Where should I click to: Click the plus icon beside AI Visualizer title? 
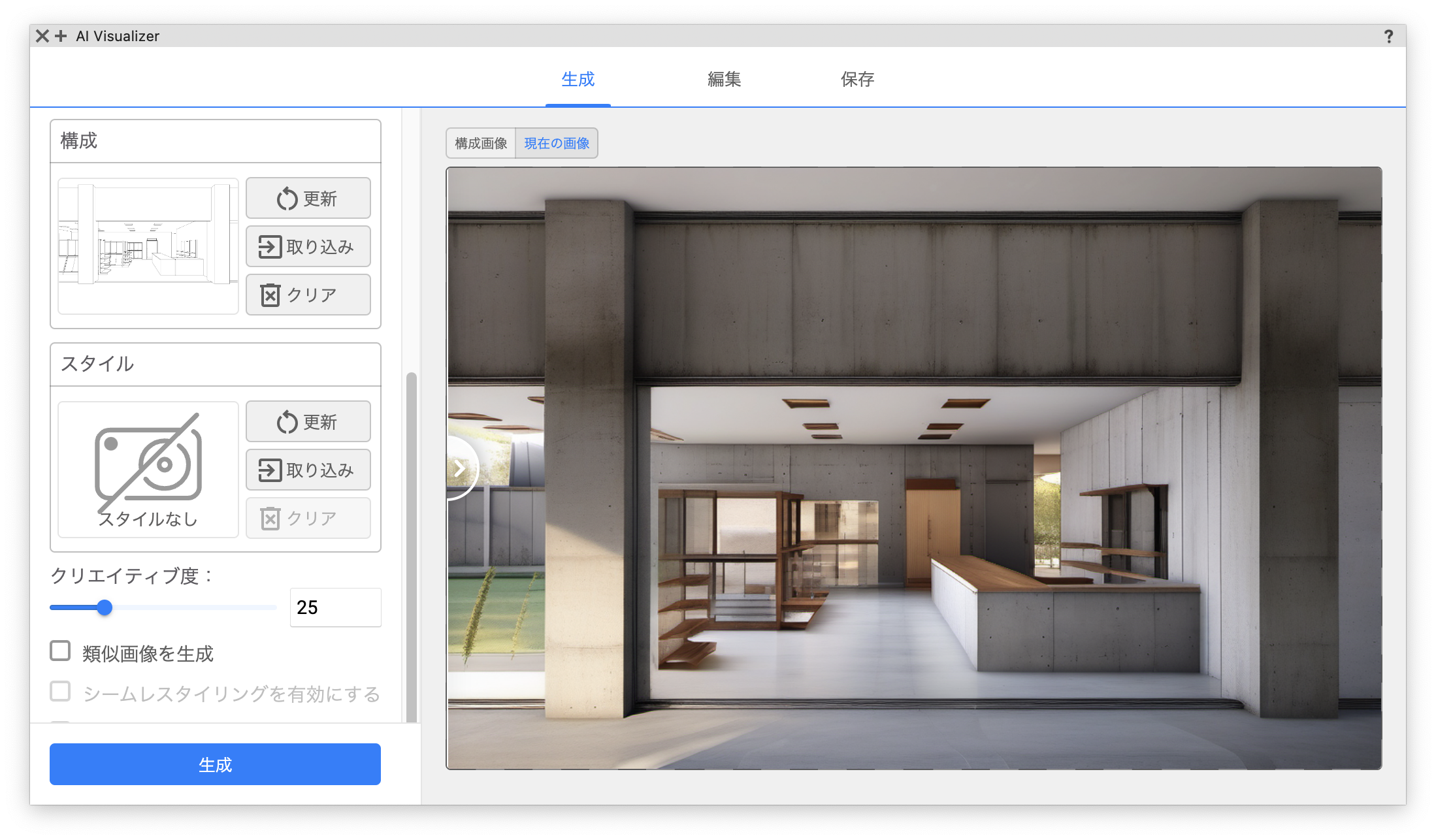[x=61, y=36]
